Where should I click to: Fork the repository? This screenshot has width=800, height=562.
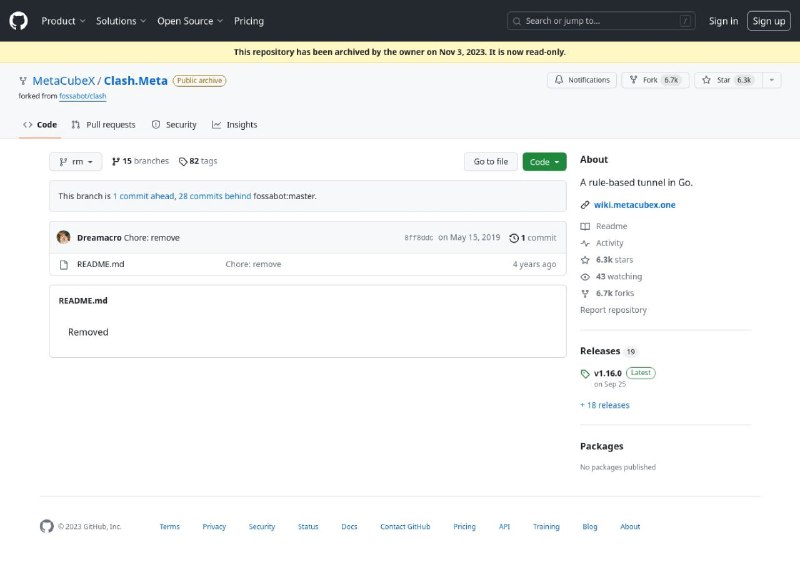[655, 80]
